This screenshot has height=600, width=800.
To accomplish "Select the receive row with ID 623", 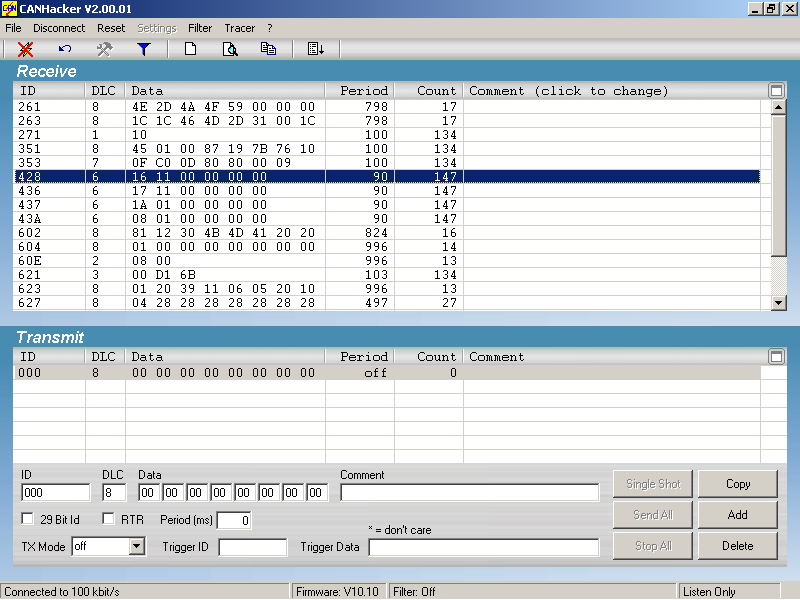I will coord(387,289).
